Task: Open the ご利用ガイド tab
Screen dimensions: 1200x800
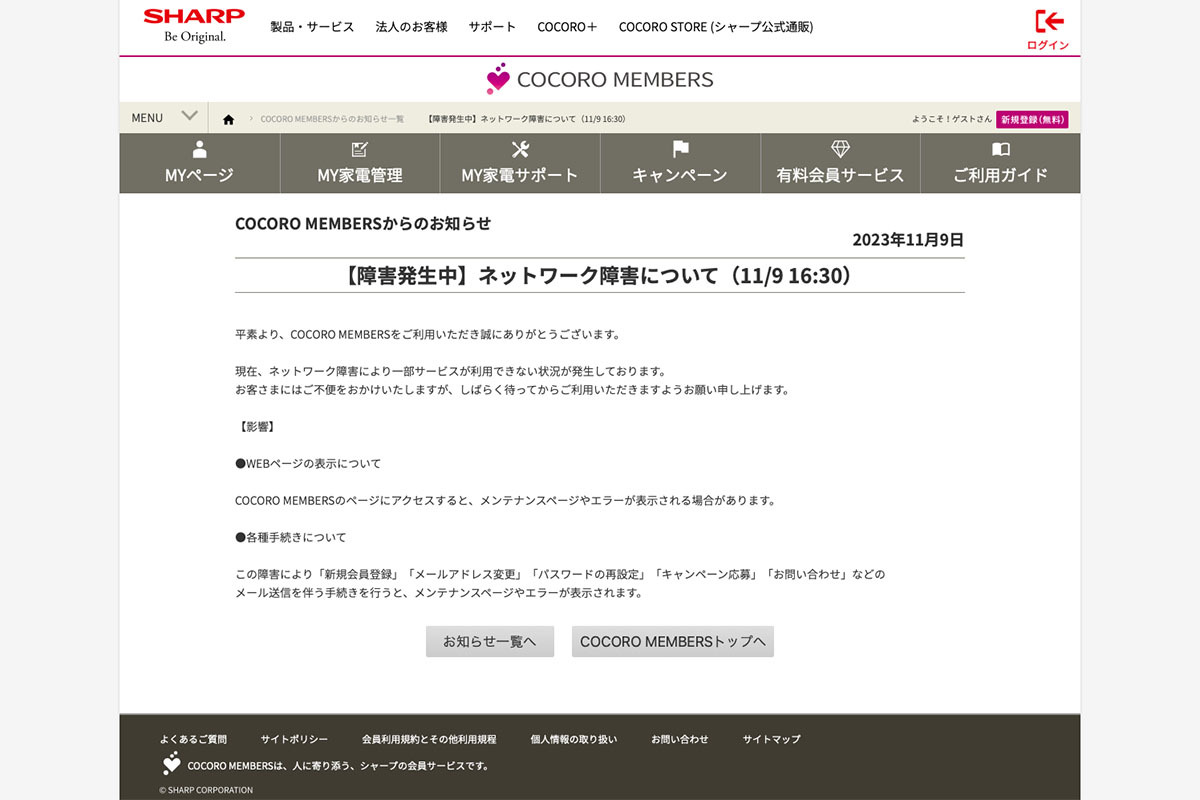Action: pos(1000,163)
